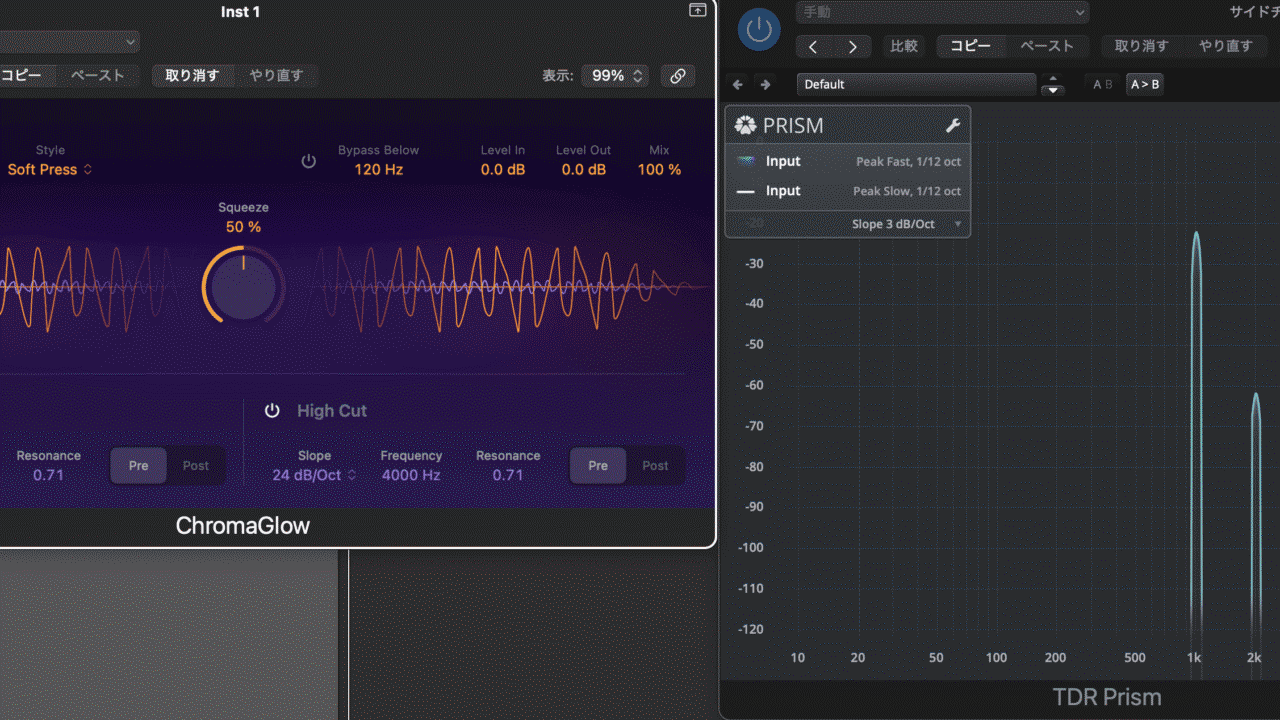The width and height of the screenshot is (1280, 720).
Task: Open Prism settings wrench icon
Action: [x=952, y=126]
